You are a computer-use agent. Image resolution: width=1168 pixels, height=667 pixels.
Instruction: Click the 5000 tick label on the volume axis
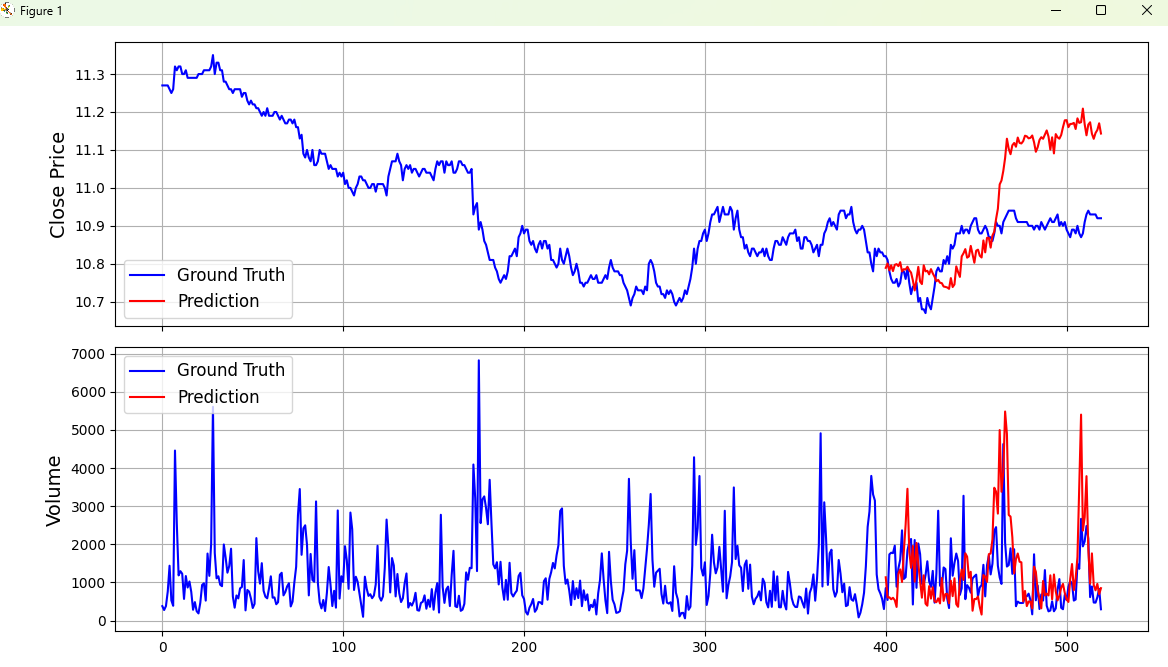pos(90,430)
